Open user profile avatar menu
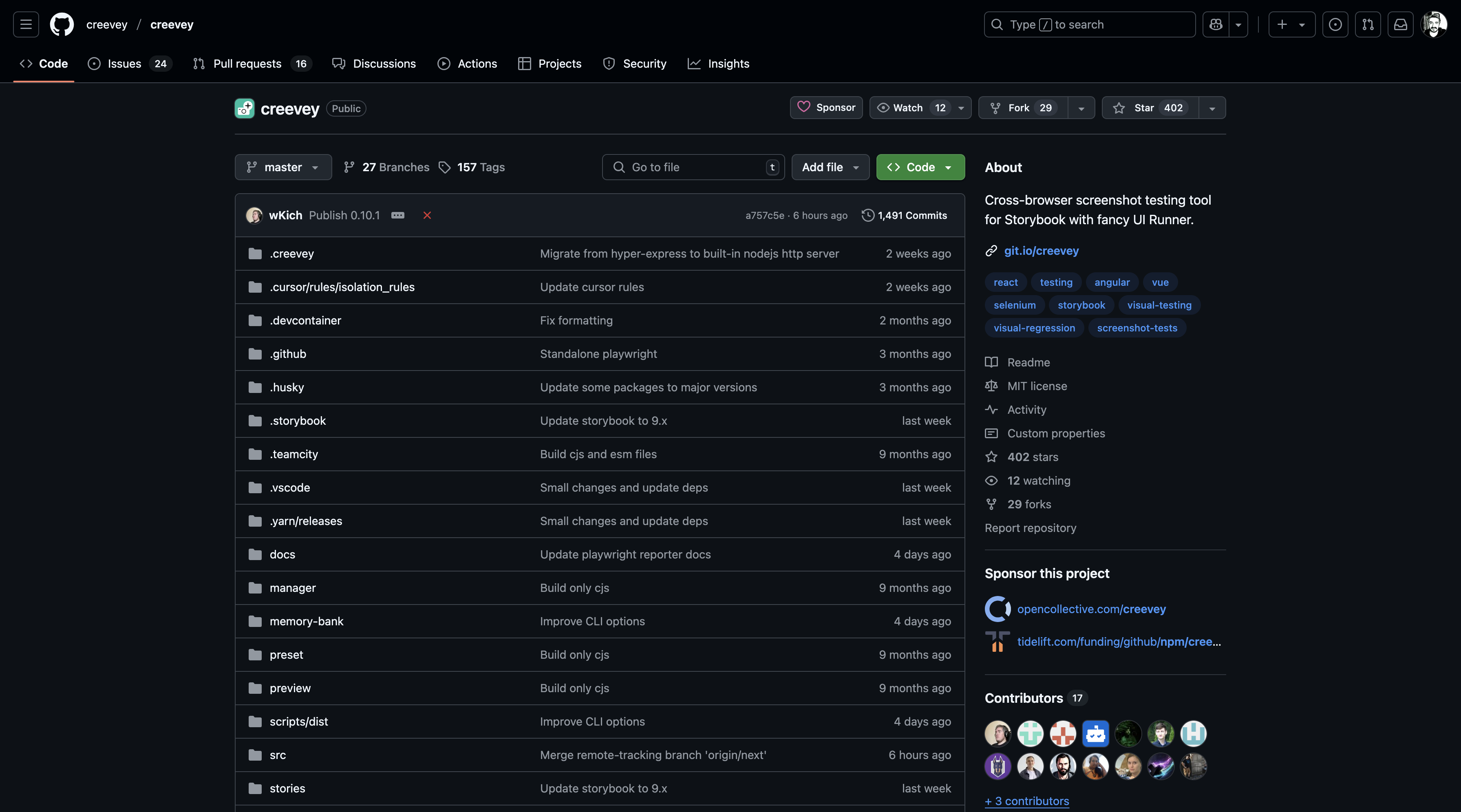 tap(1434, 24)
